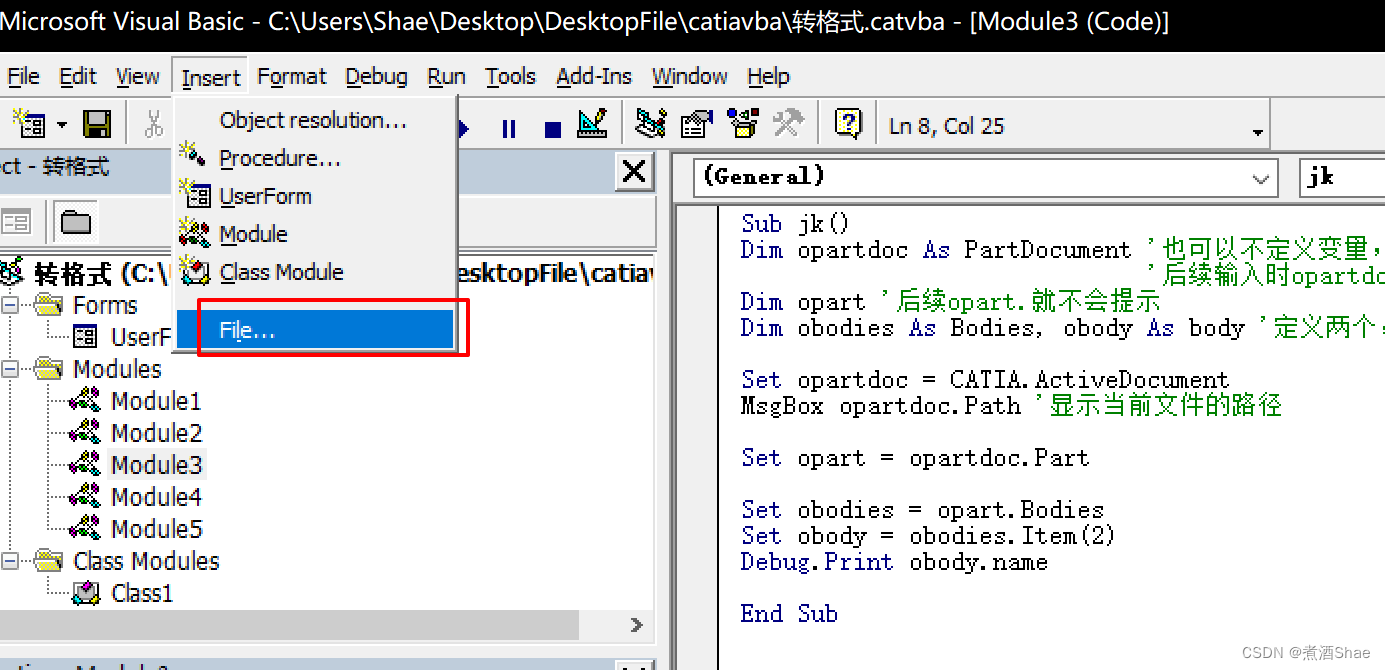The height and width of the screenshot is (670, 1385).
Task: Click the Help question mark icon
Action: pyautogui.click(x=847, y=124)
